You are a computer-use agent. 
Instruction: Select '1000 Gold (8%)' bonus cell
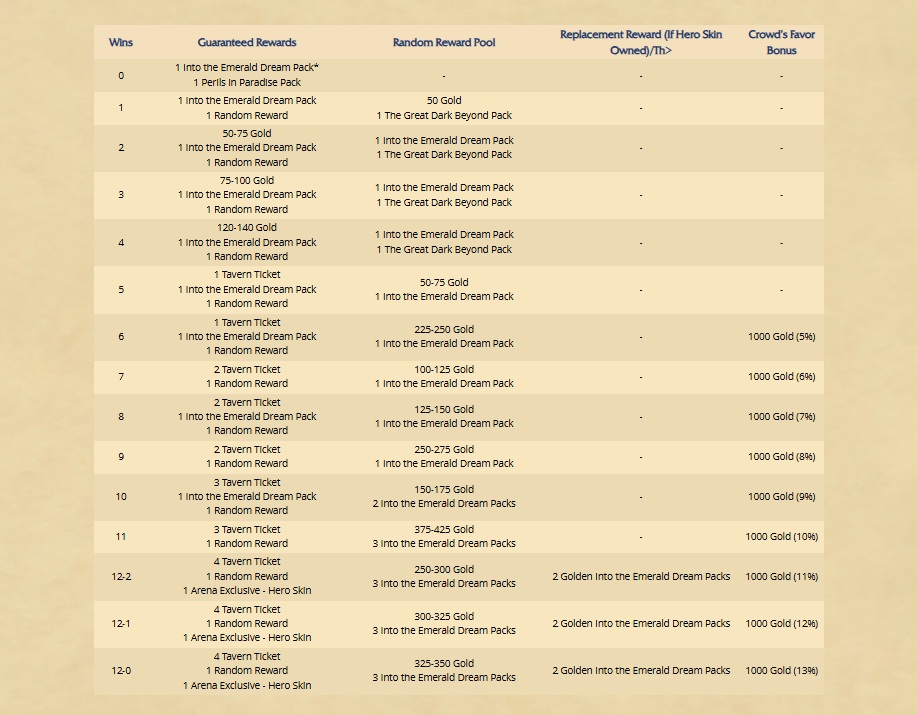781,456
